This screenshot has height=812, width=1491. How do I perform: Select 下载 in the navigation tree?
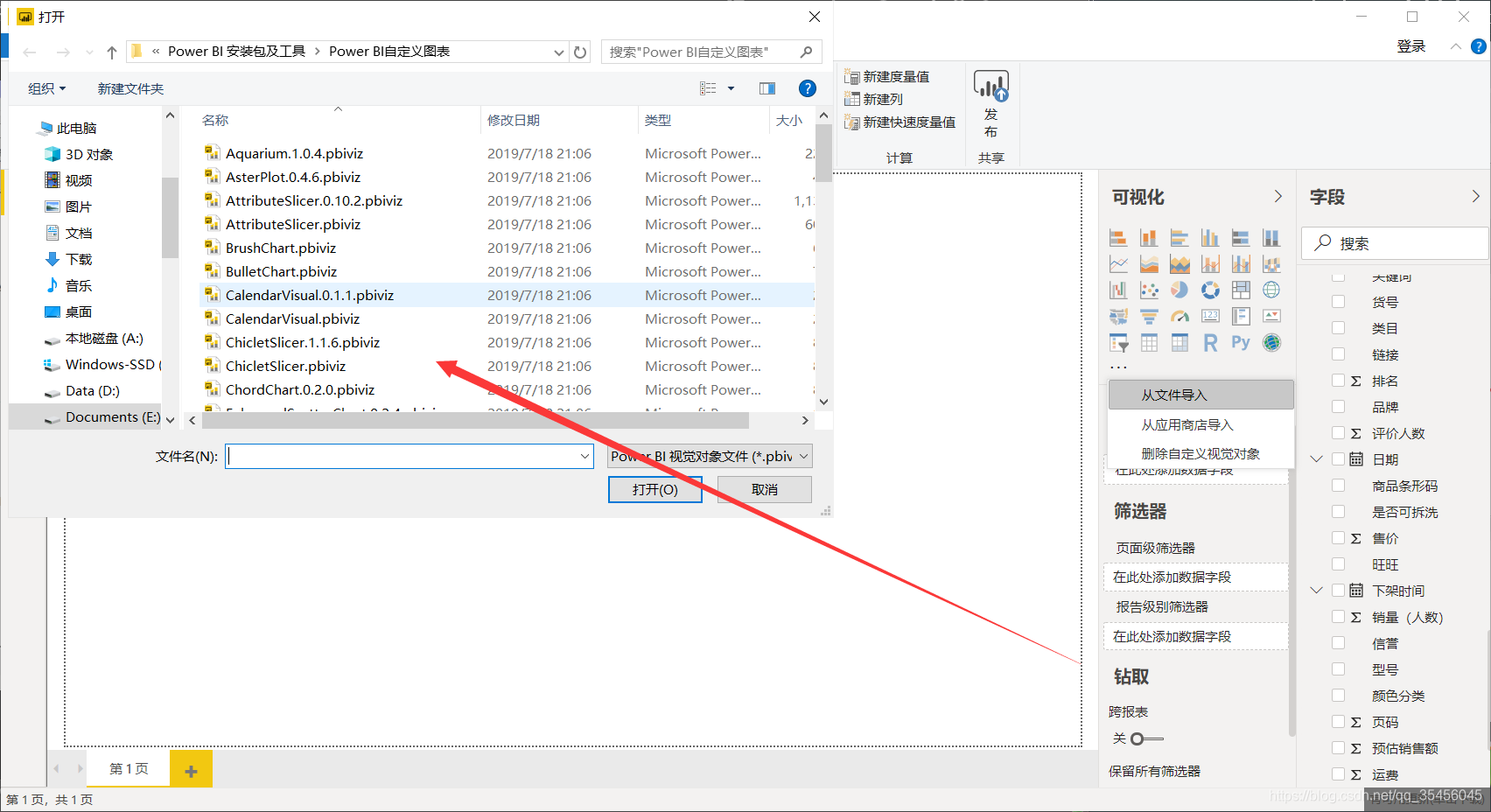click(x=79, y=259)
